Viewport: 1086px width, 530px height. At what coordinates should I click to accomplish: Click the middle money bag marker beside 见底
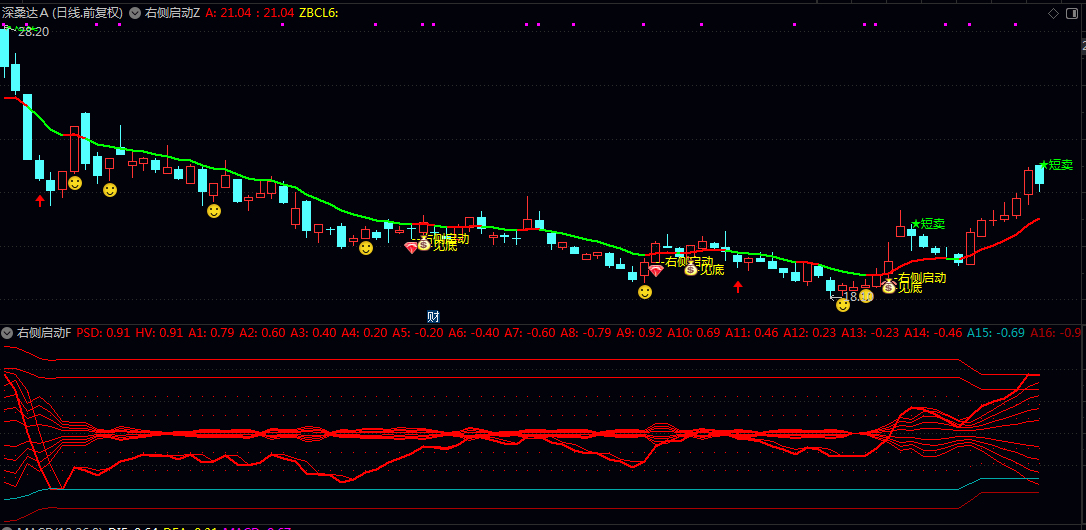click(691, 269)
